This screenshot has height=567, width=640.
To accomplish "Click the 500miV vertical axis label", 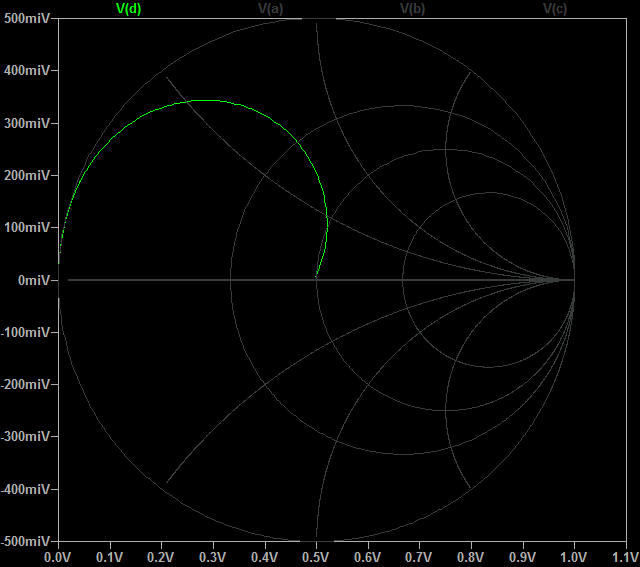I will [x=27, y=18].
